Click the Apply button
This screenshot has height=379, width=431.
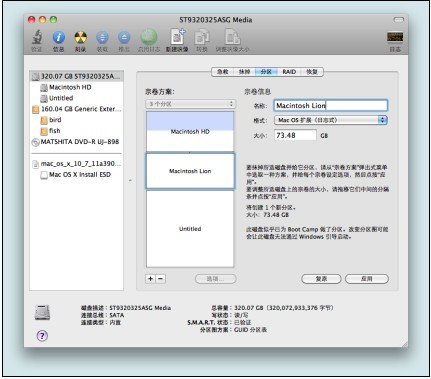coord(367,279)
